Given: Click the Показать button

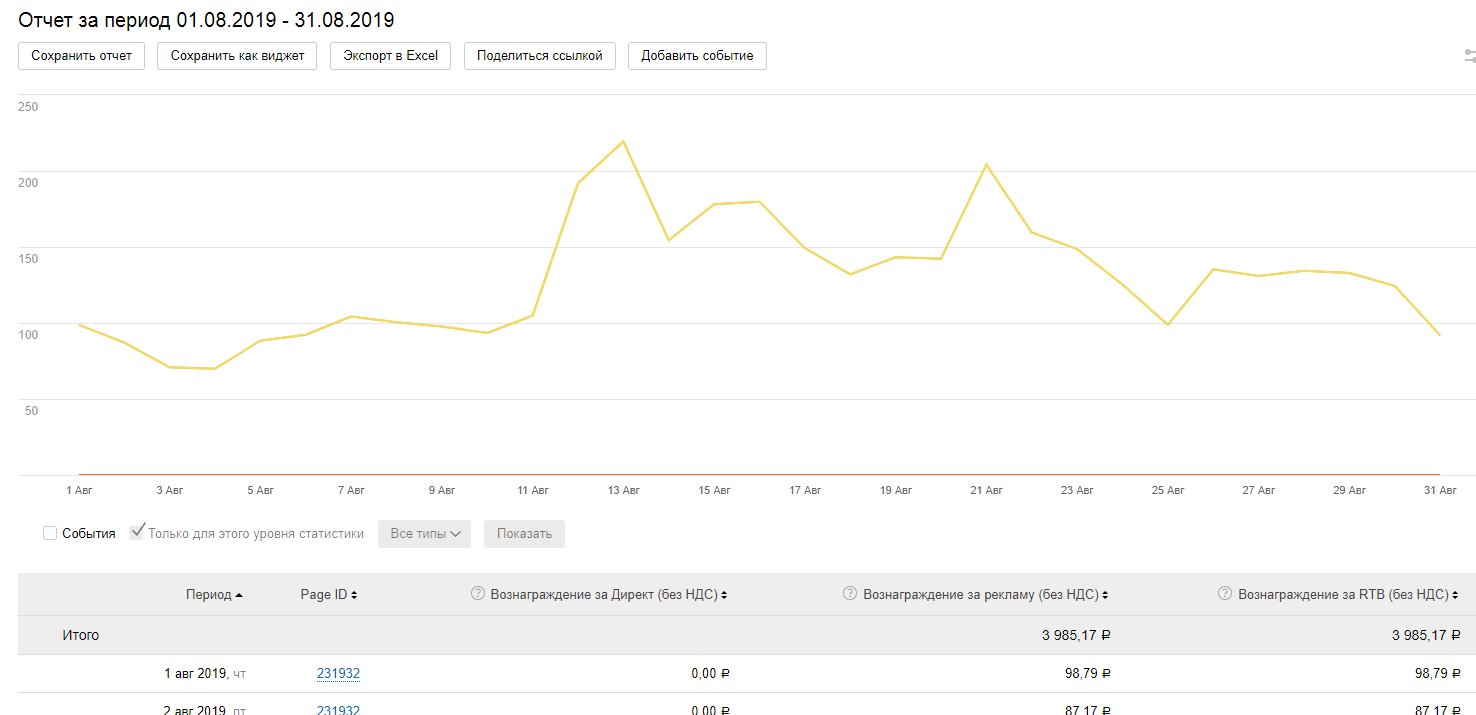Looking at the screenshot, I should point(524,534).
